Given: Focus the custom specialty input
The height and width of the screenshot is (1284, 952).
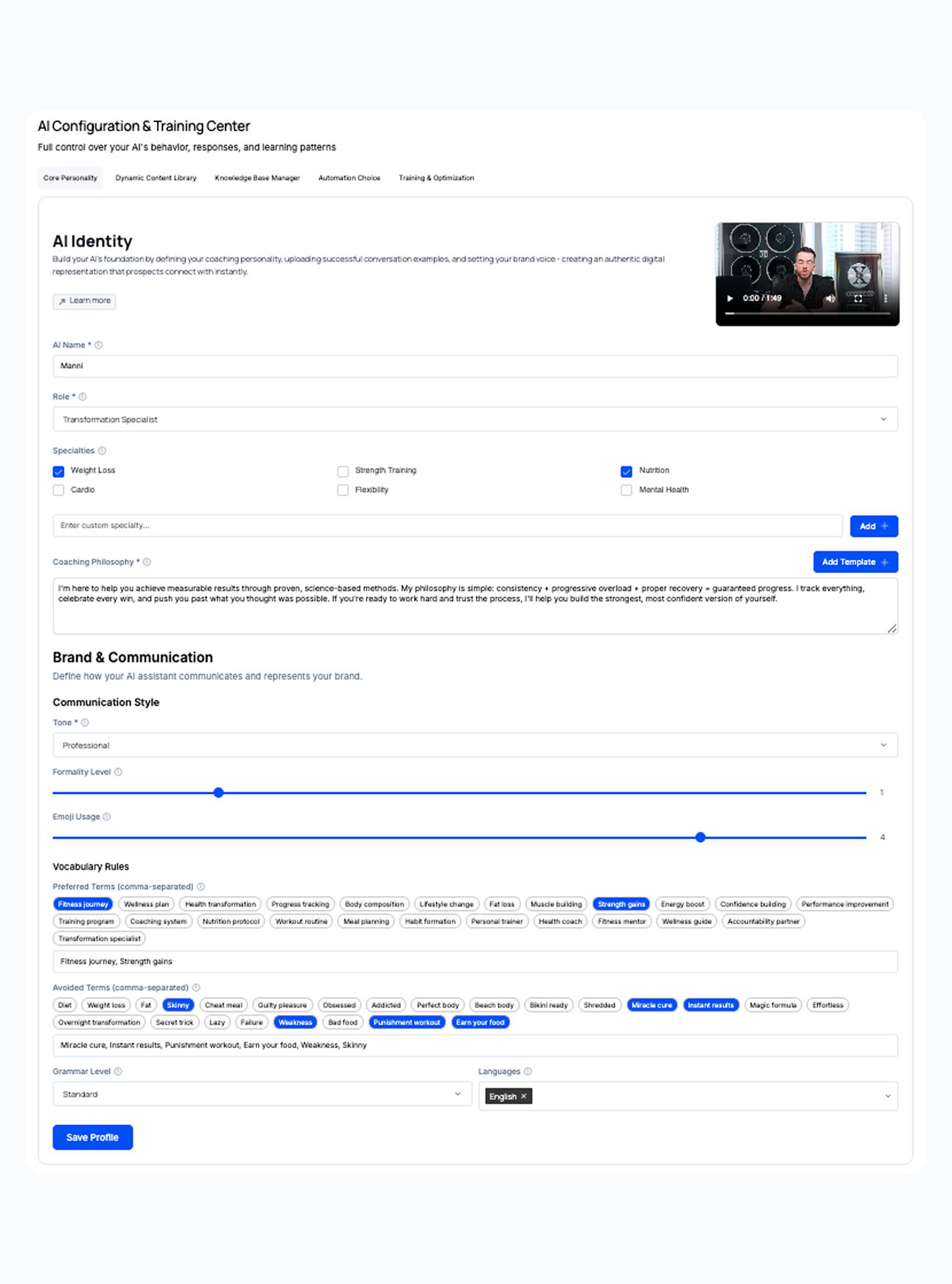Looking at the screenshot, I should pos(448,525).
